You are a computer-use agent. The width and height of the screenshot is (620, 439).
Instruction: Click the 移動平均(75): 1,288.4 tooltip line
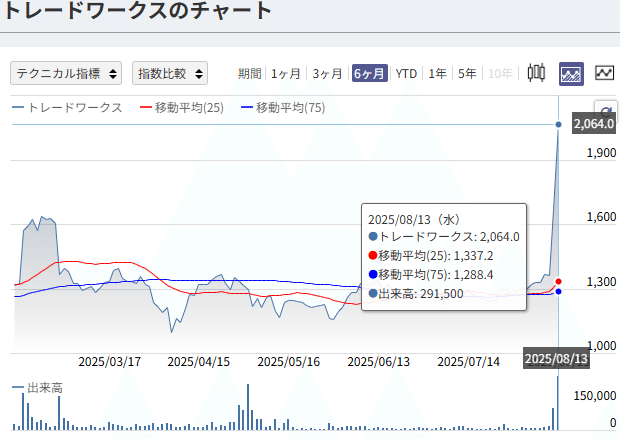coord(431,275)
